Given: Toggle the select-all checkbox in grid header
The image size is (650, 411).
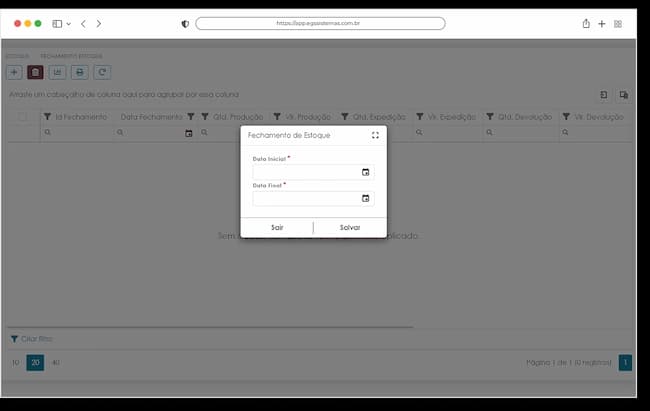Looking at the screenshot, I should tap(23, 117).
